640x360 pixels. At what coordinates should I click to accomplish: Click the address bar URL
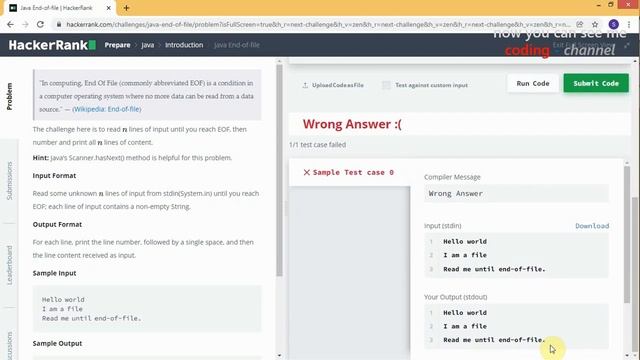click(x=318, y=24)
